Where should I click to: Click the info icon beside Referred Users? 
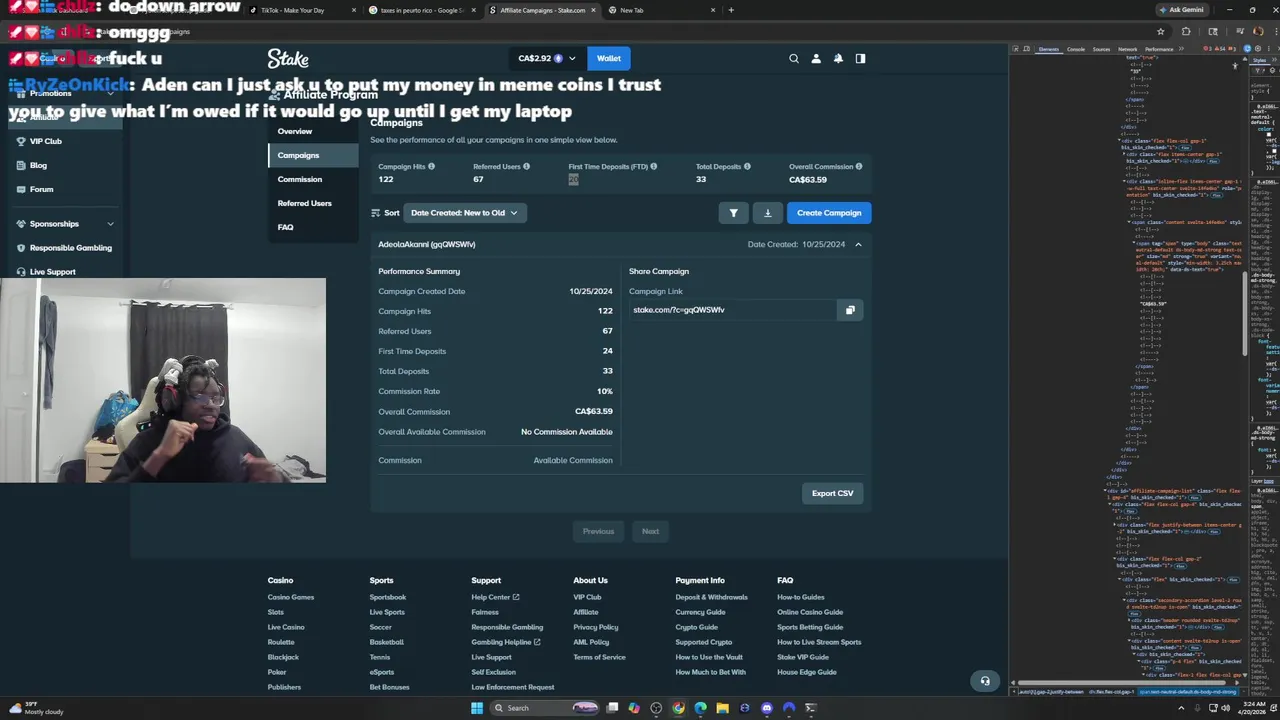coord(526,167)
